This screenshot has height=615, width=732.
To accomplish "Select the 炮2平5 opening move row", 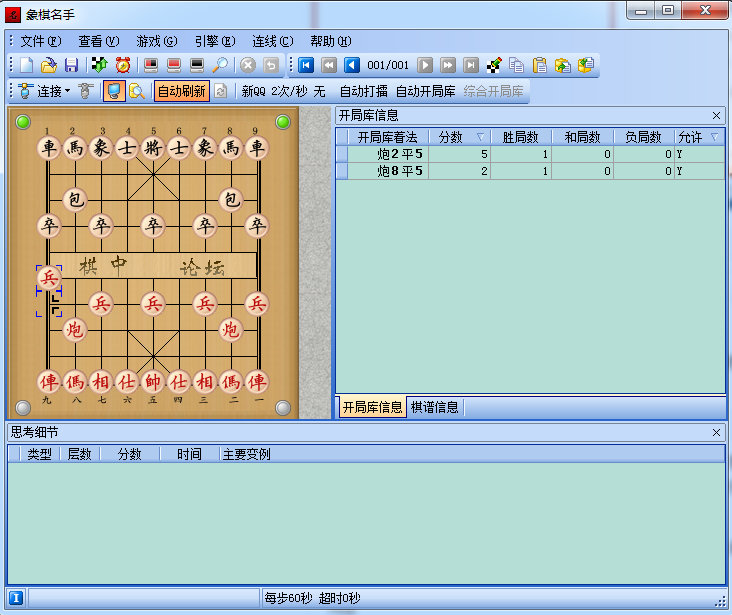I will pos(530,154).
